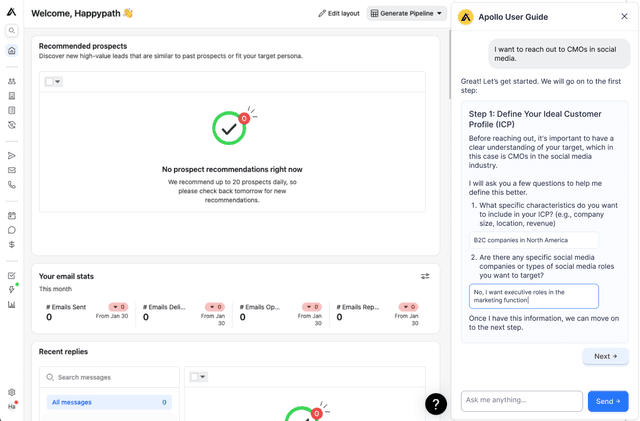Image resolution: width=640 pixels, height=421 pixels.
Task: Click the Search messages field
Action: click(x=109, y=377)
